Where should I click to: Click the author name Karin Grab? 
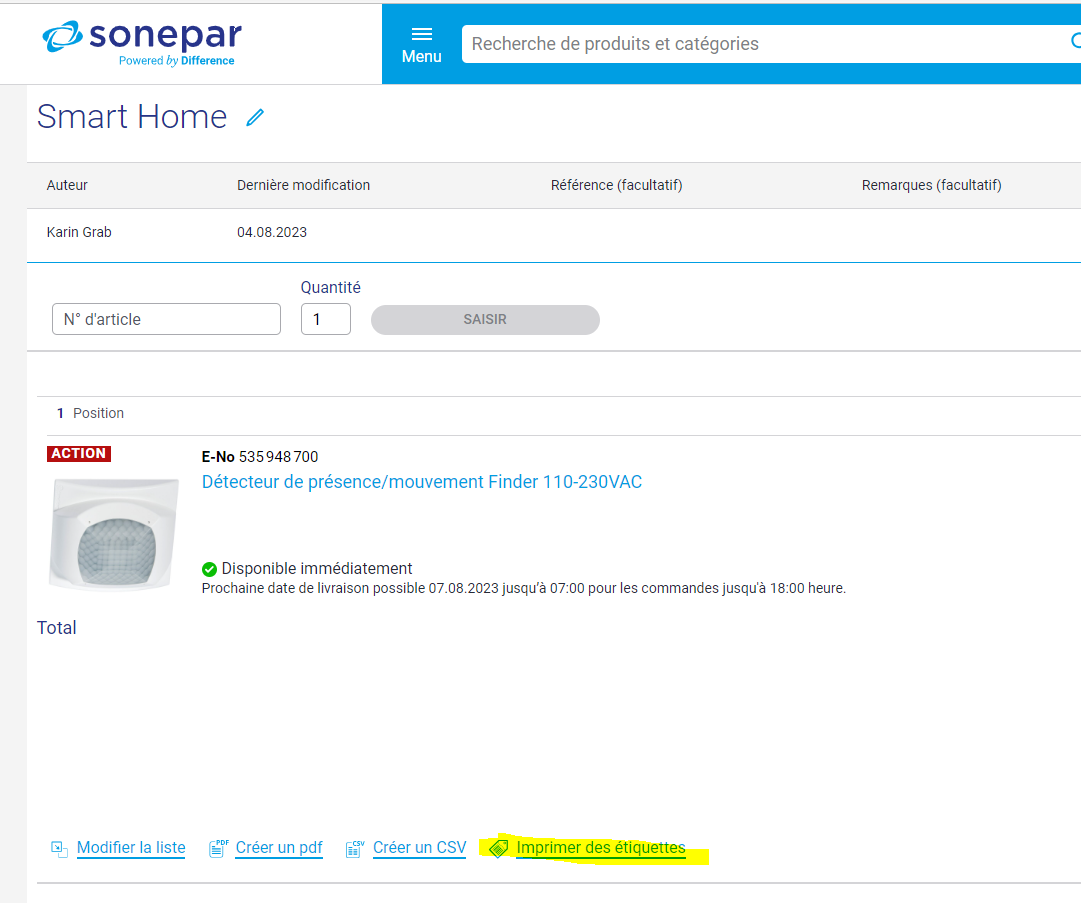[79, 232]
